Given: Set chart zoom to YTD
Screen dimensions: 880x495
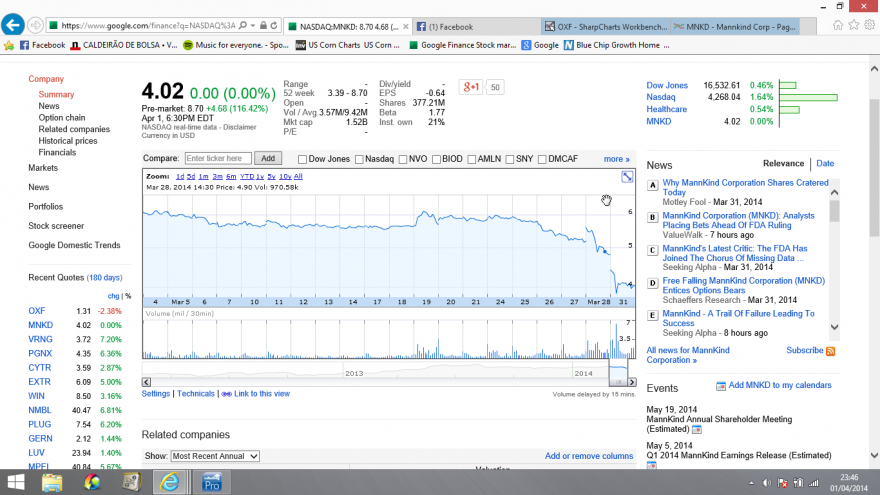Looking at the screenshot, I should pyautogui.click(x=247, y=176).
